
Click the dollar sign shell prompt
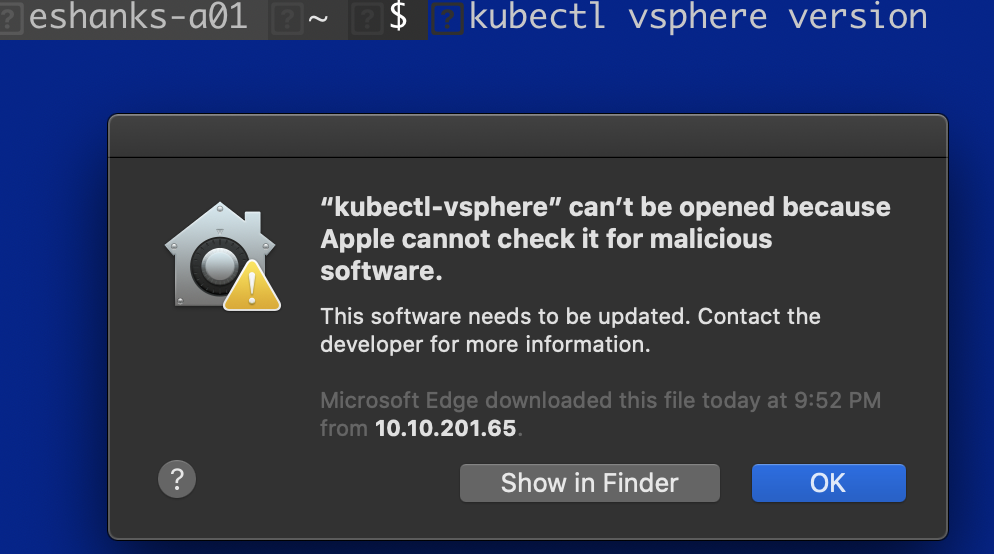coord(398,17)
